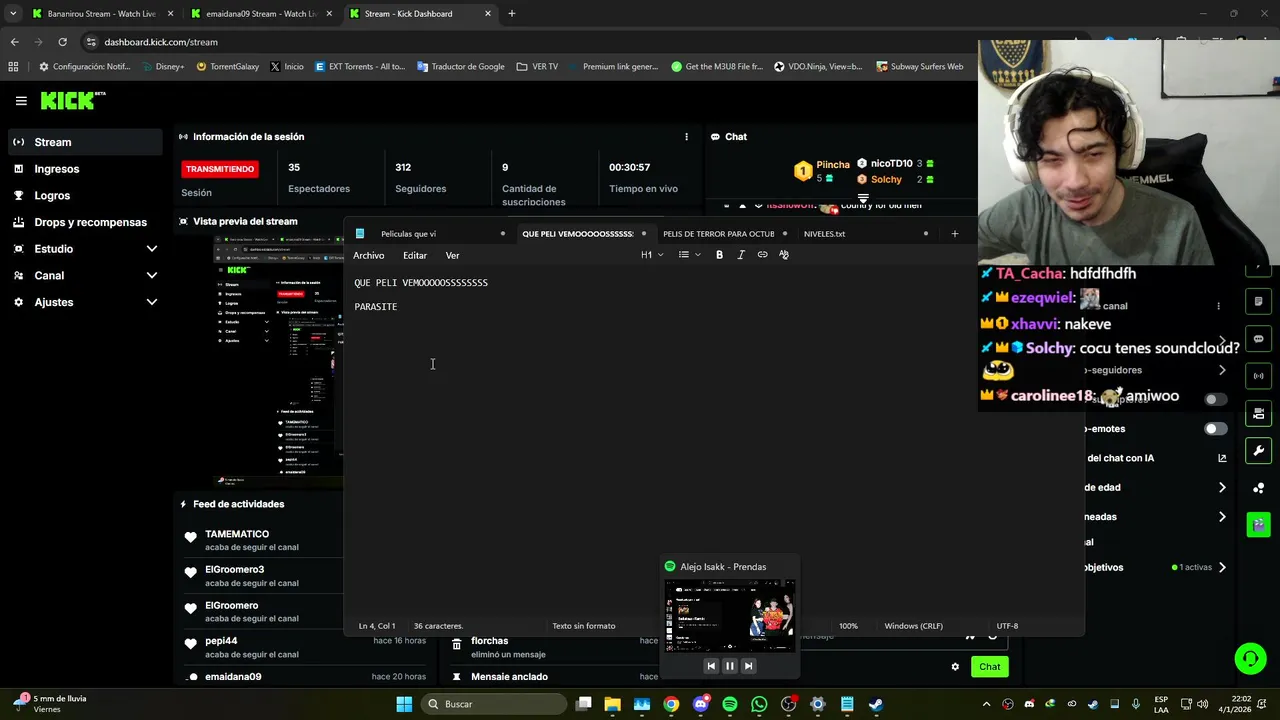Open the wrench tools sidebar icon

pos(1258,450)
